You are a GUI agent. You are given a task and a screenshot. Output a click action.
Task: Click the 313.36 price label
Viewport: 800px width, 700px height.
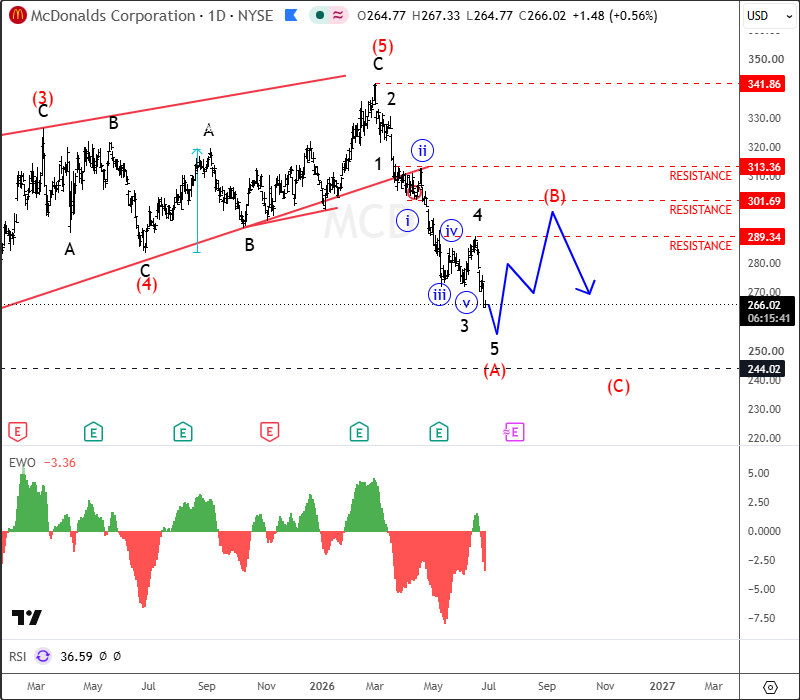point(763,167)
